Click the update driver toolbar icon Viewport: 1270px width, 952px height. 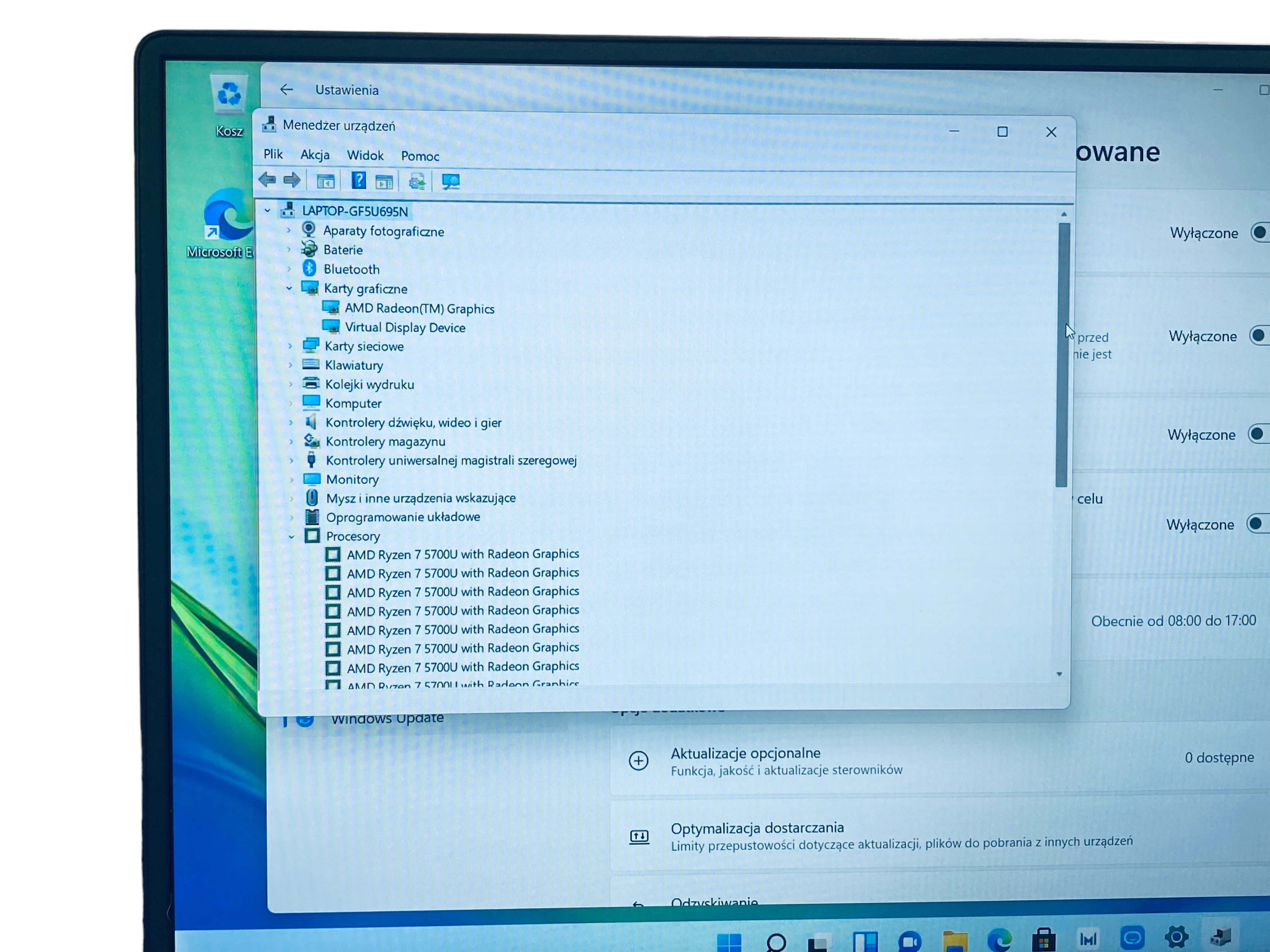pyautogui.click(x=417, y=182)
